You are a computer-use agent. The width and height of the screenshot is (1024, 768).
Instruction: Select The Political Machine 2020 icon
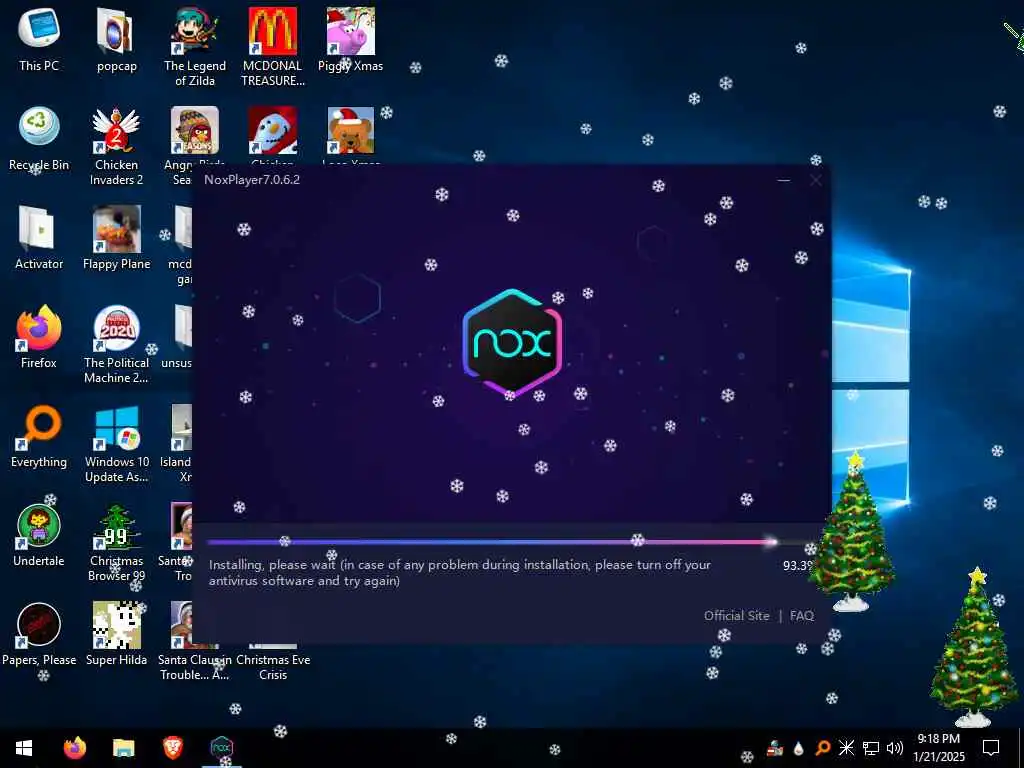coord(116,344)
